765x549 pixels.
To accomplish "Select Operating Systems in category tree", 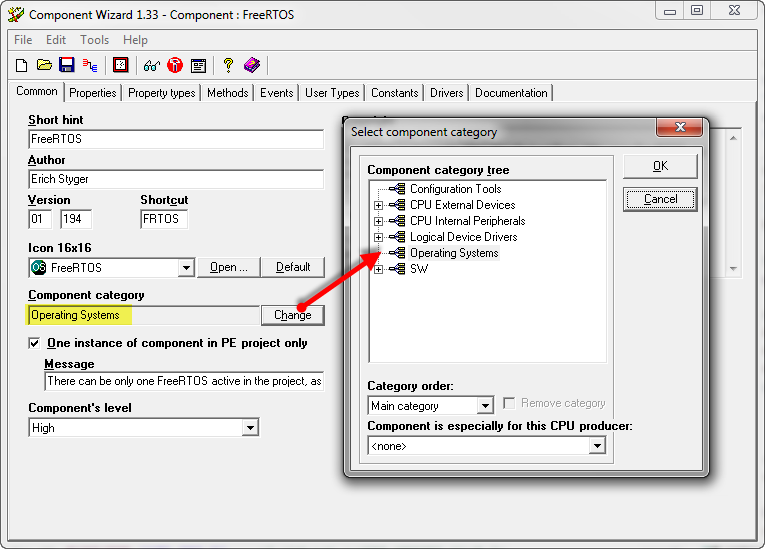I will [x=453, y=253].
